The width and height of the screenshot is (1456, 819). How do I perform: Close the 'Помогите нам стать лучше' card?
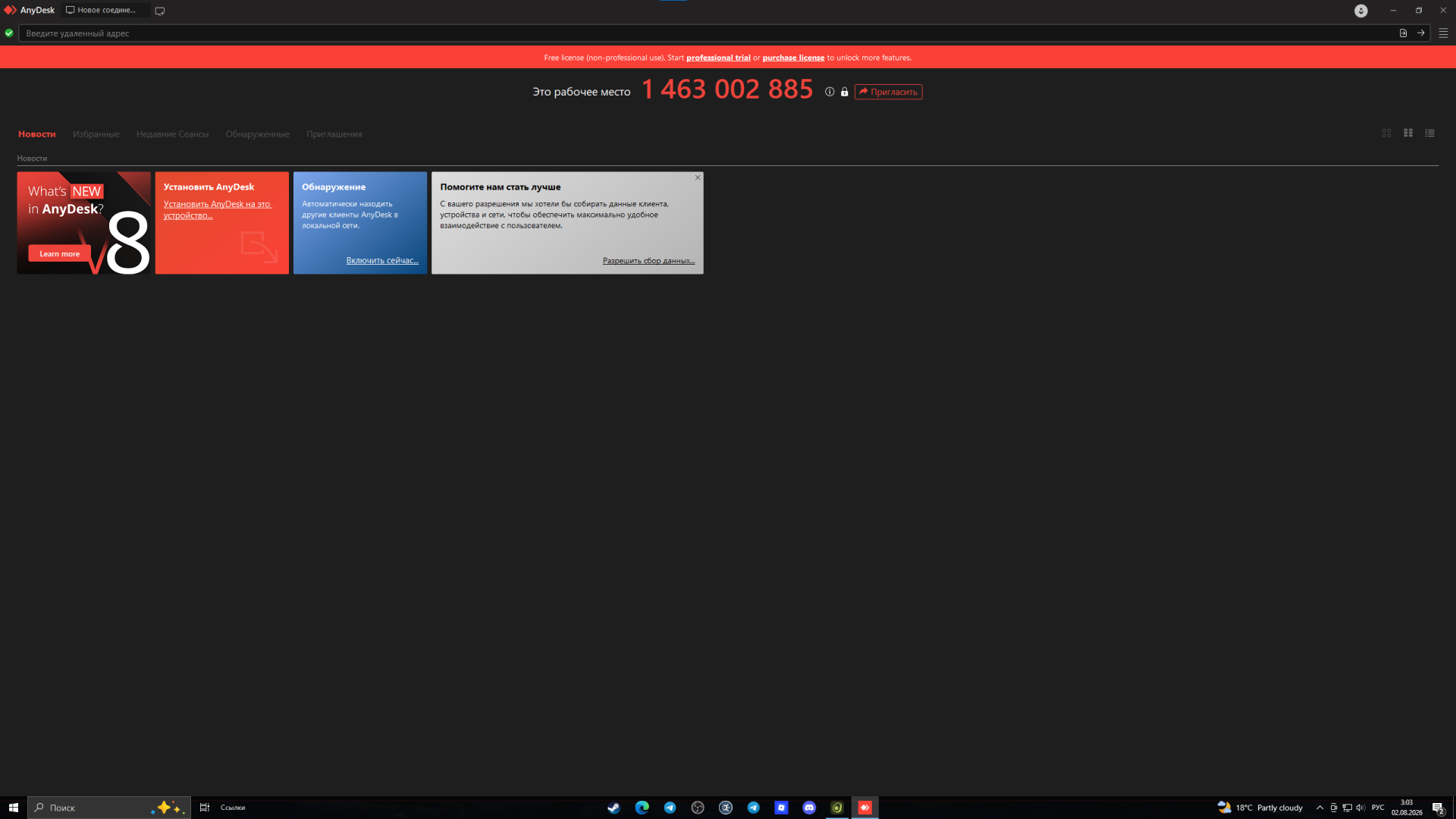pos(698,177)
